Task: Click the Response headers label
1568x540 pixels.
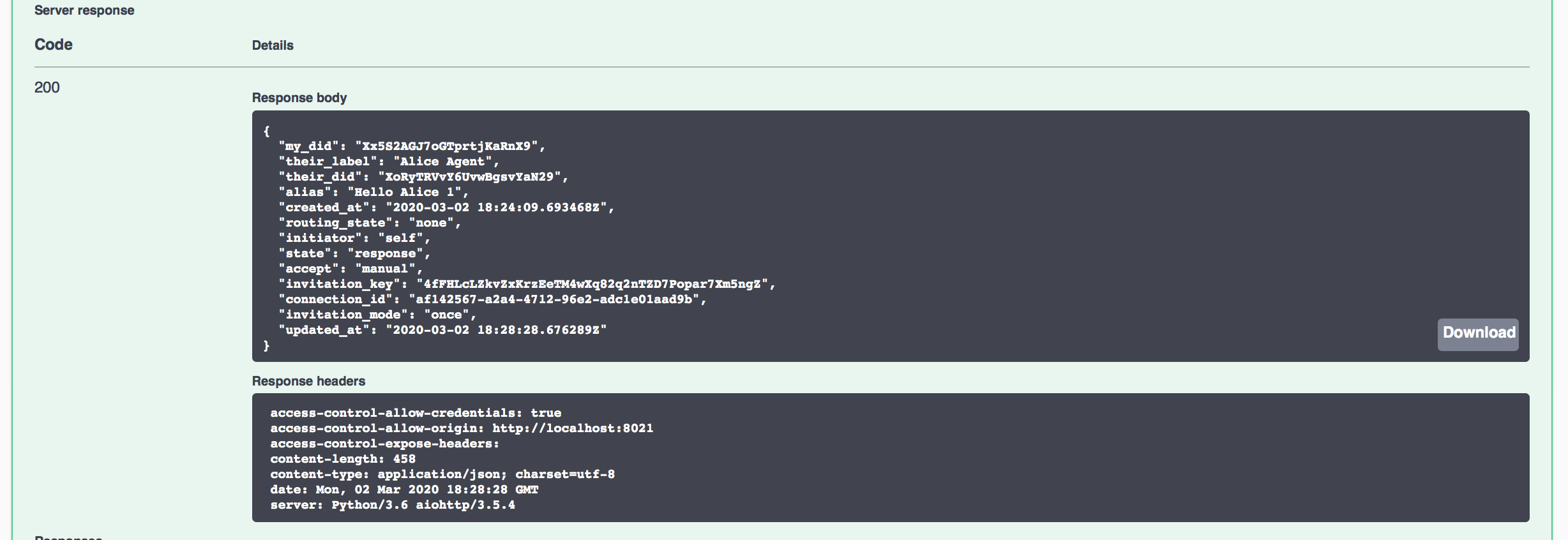Action: tap(308, 381)
